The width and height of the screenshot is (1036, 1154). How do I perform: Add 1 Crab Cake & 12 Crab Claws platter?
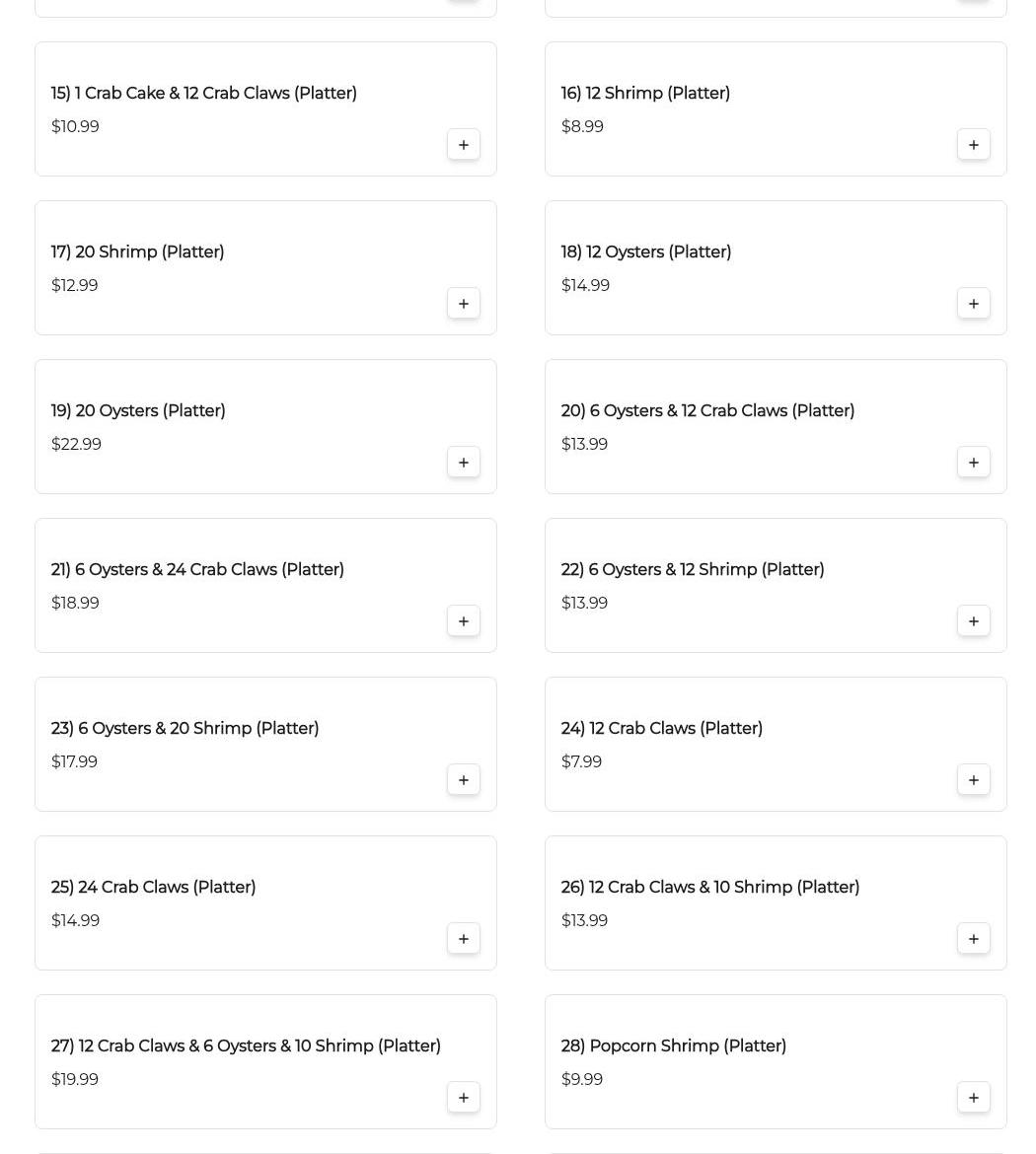[463, 145]
